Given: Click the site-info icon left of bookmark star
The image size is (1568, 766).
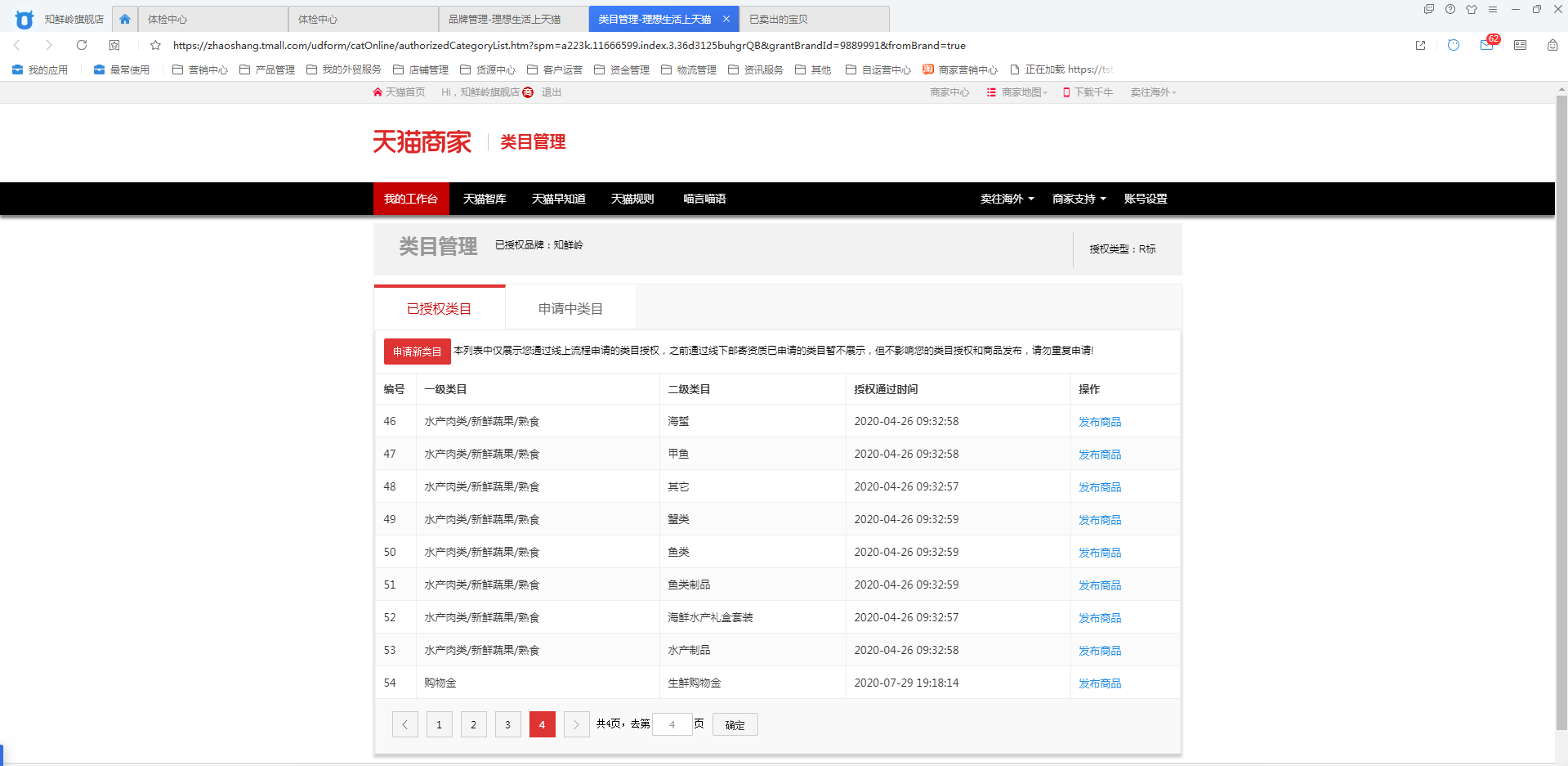Looking at the screenshot, I should point(114,45).
